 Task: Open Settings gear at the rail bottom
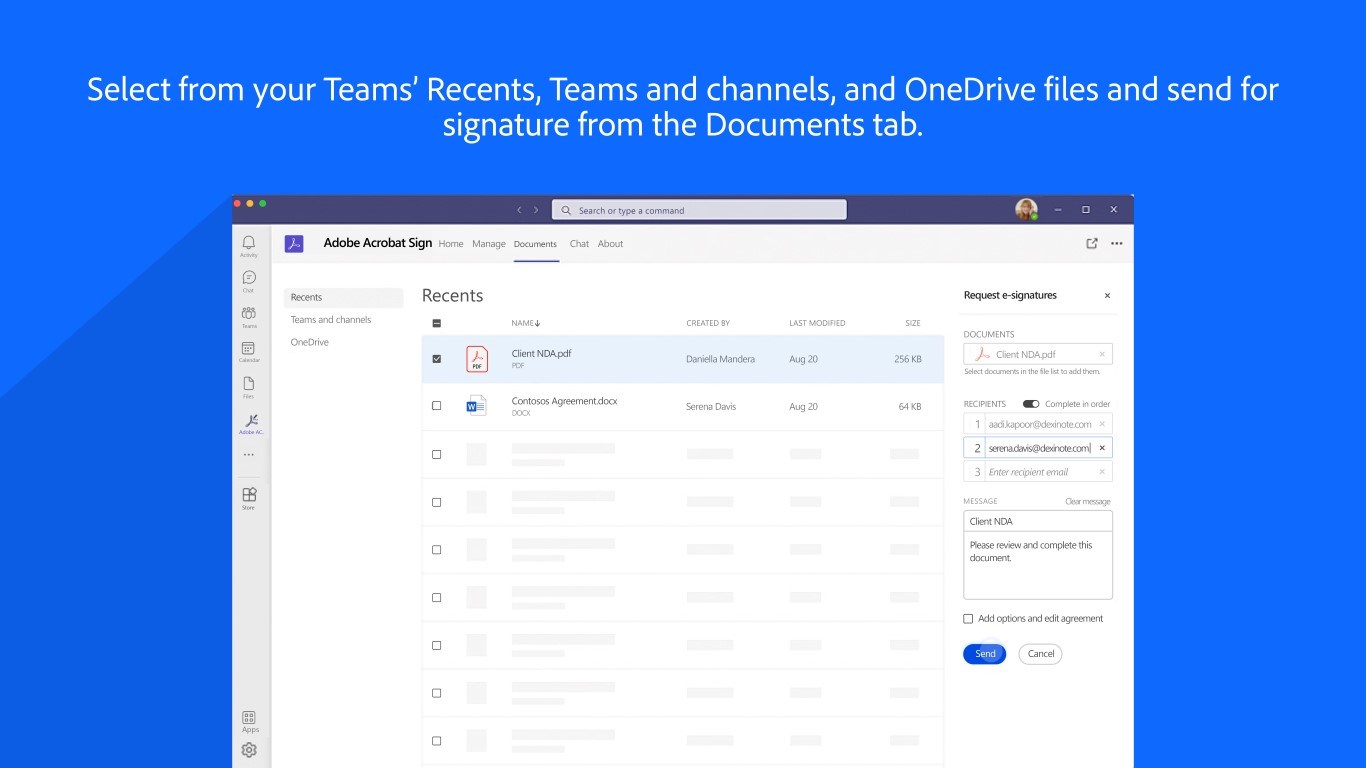click(x=249, y=750)
